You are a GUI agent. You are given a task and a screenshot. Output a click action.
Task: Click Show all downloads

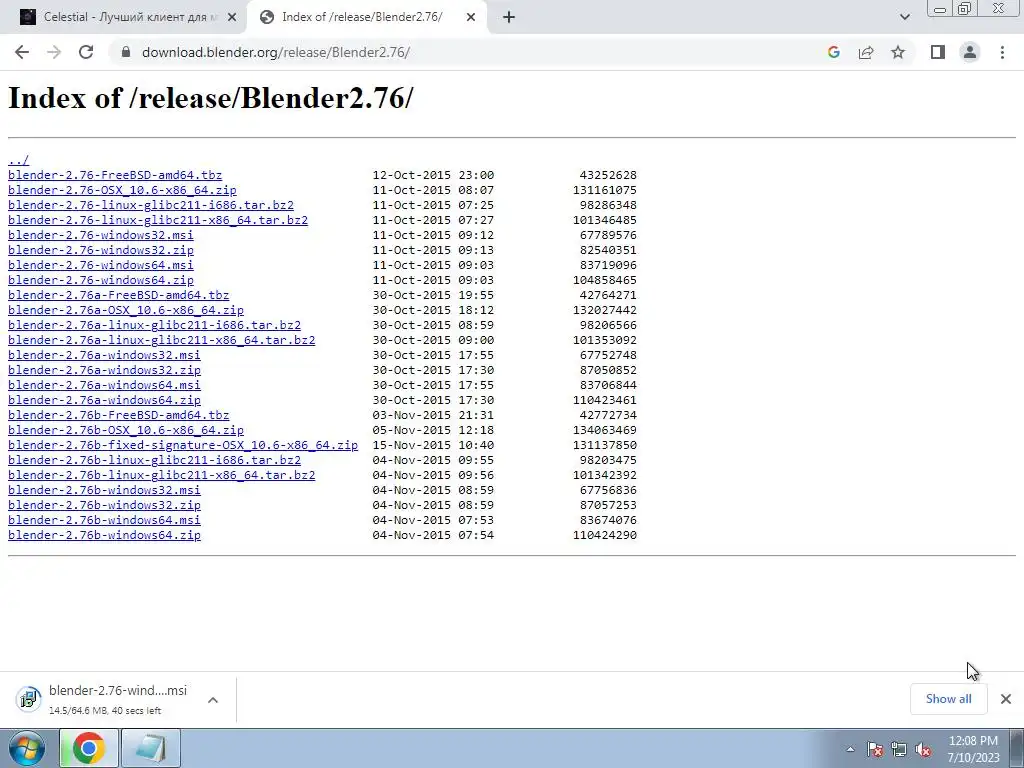coord(948,699)
